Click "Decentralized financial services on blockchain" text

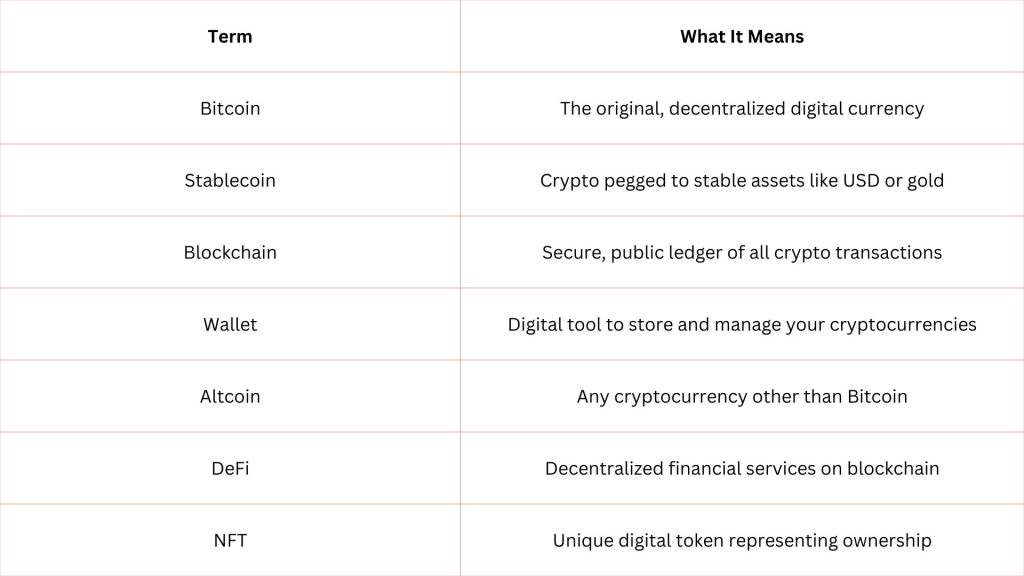click(x=742, y=468)
